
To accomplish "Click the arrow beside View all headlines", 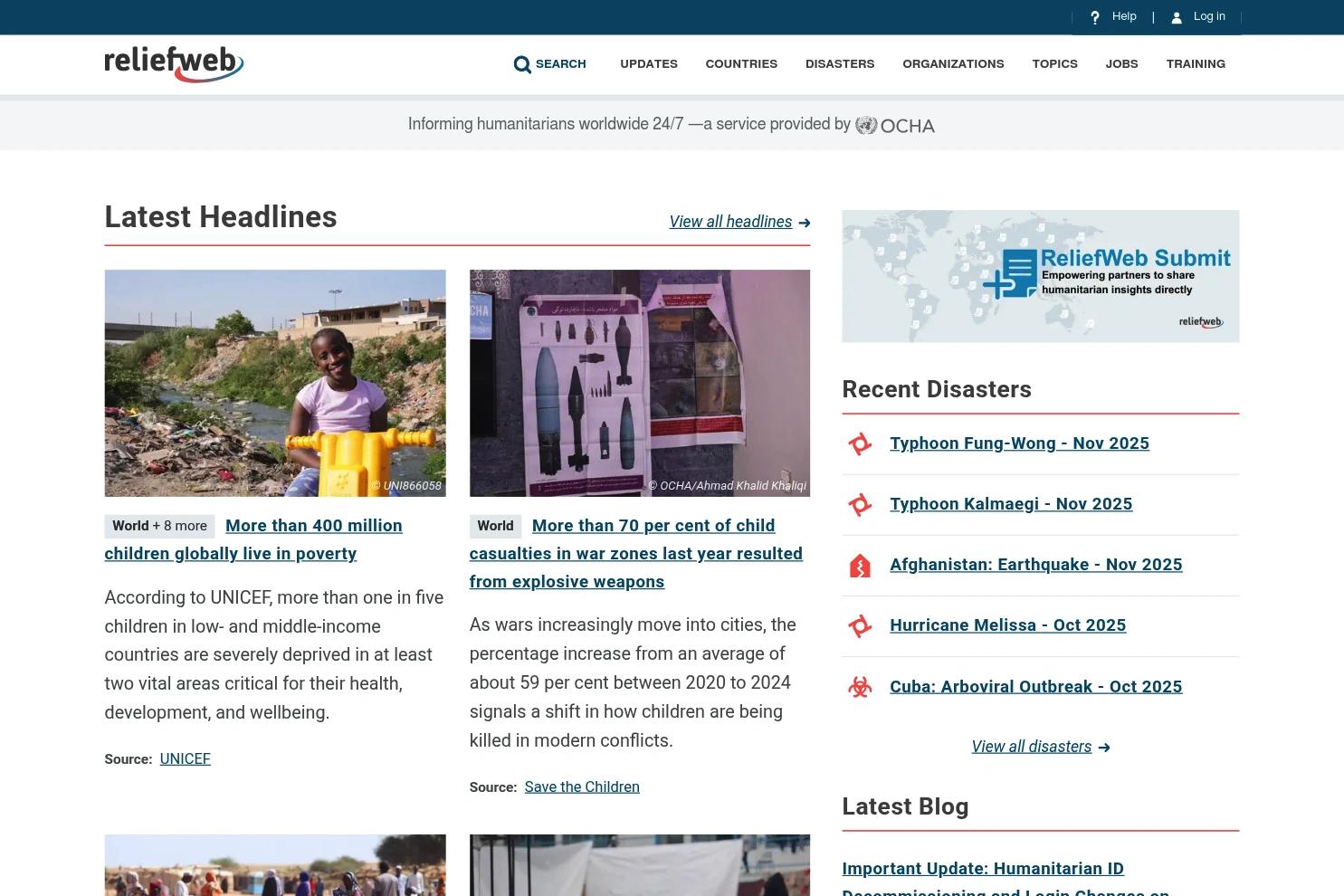I will (805, 223).
